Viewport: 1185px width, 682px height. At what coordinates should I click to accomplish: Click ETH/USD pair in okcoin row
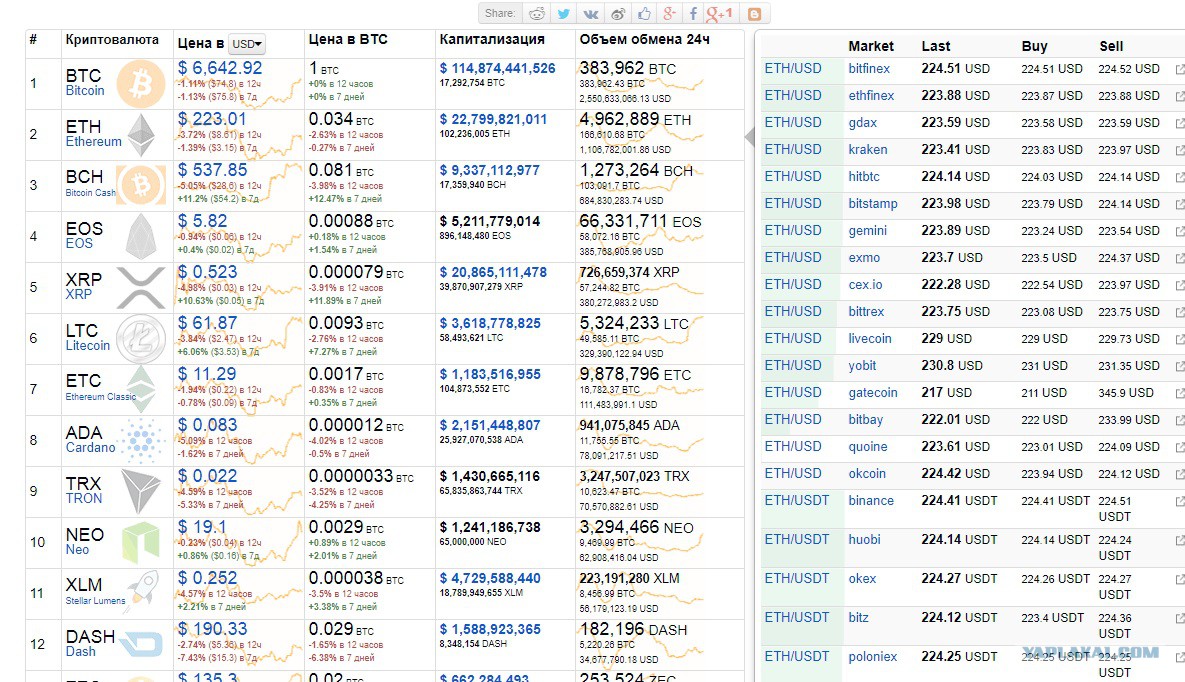(793, 473)
